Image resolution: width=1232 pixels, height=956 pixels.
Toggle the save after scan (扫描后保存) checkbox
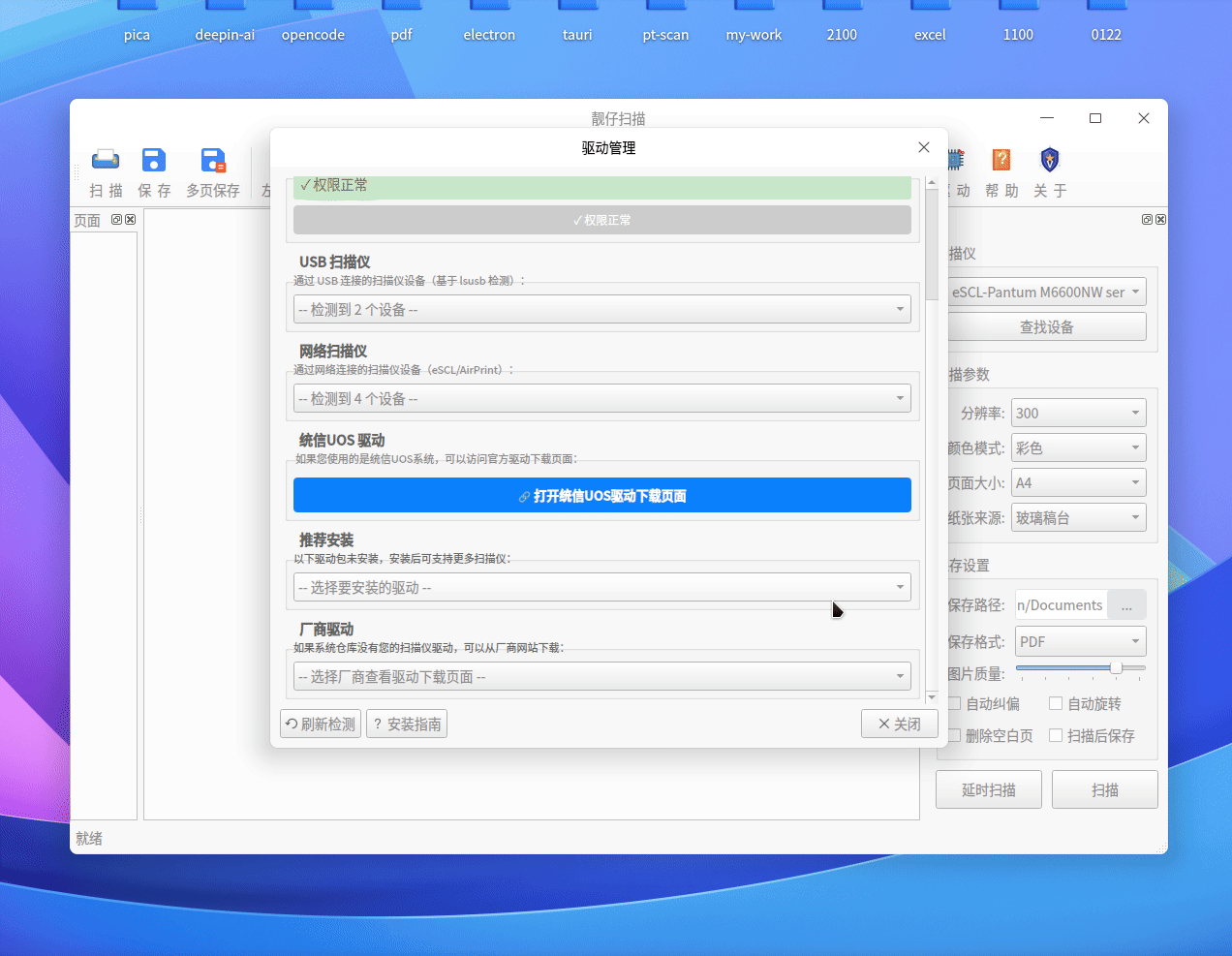point(1057,736)
